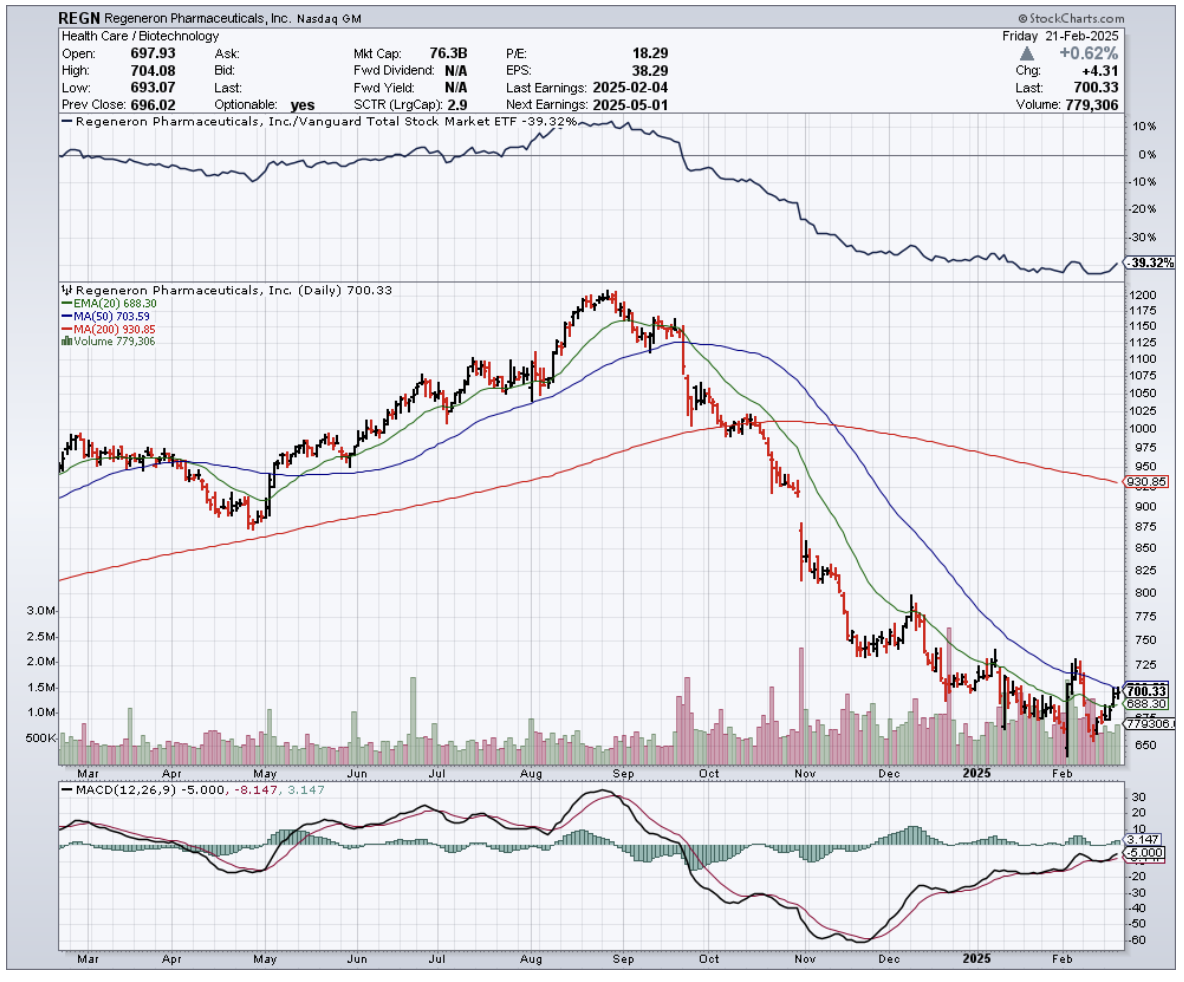Click the relative strength legend line marker
This screenshot has width=1184, height=982.
67,120
